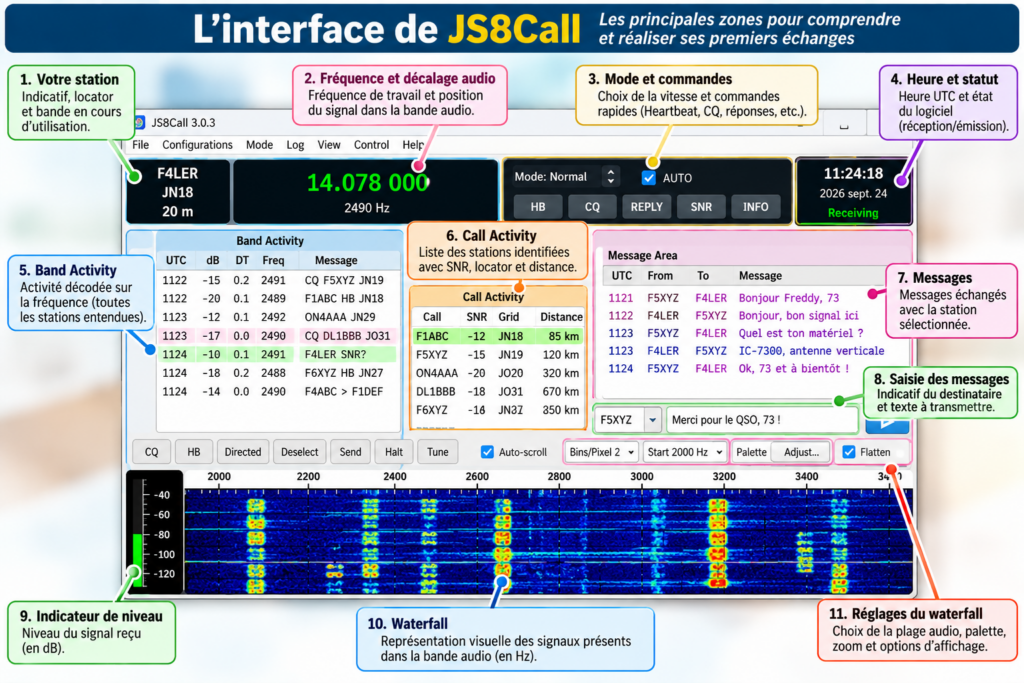The width and height of the screenshot is (1024, 683).
Task: Open the palette Adjust... button
Action: (801, 452)
